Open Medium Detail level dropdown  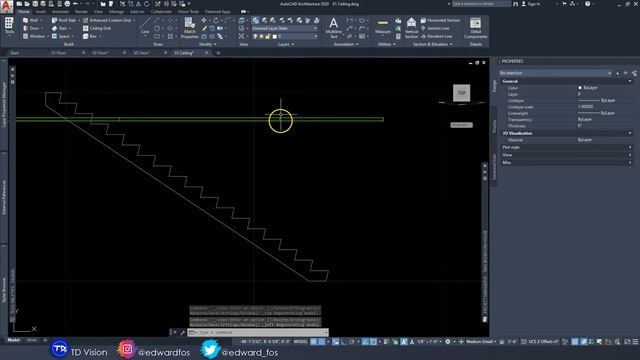481,342
